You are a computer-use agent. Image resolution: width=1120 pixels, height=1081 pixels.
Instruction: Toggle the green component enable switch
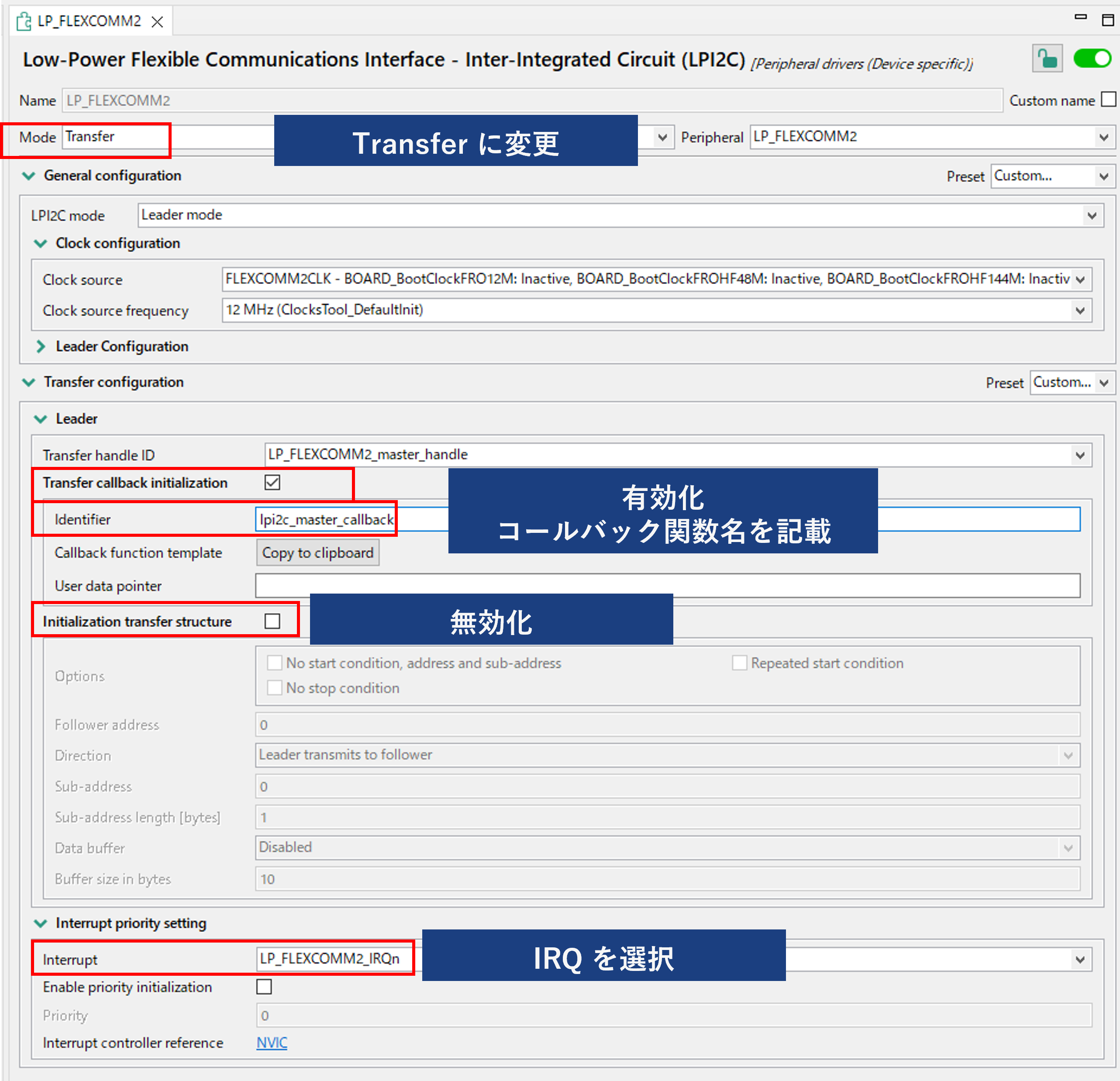pos(1092,59)
